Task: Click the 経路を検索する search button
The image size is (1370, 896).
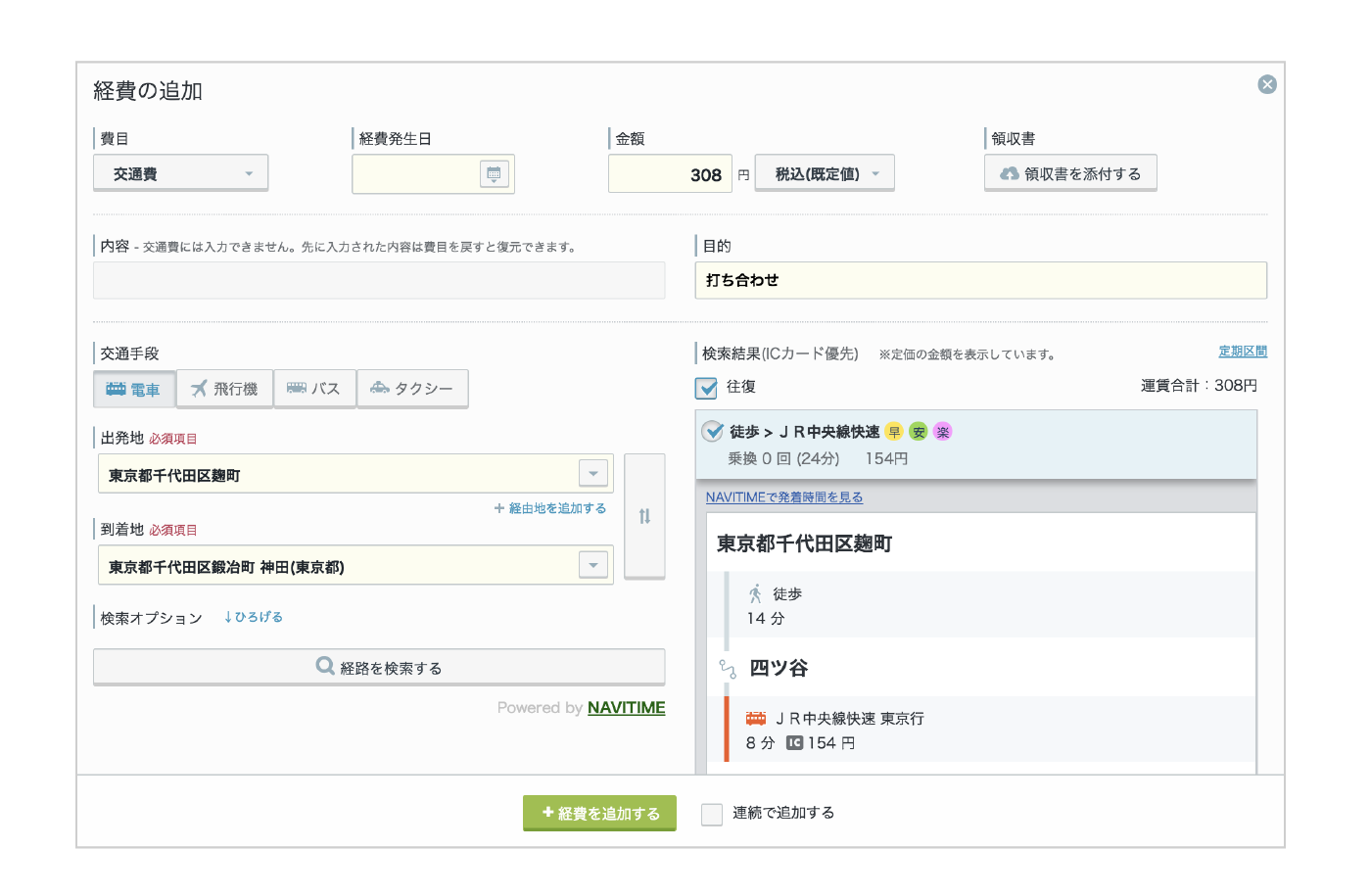Action: click(379, 668)
